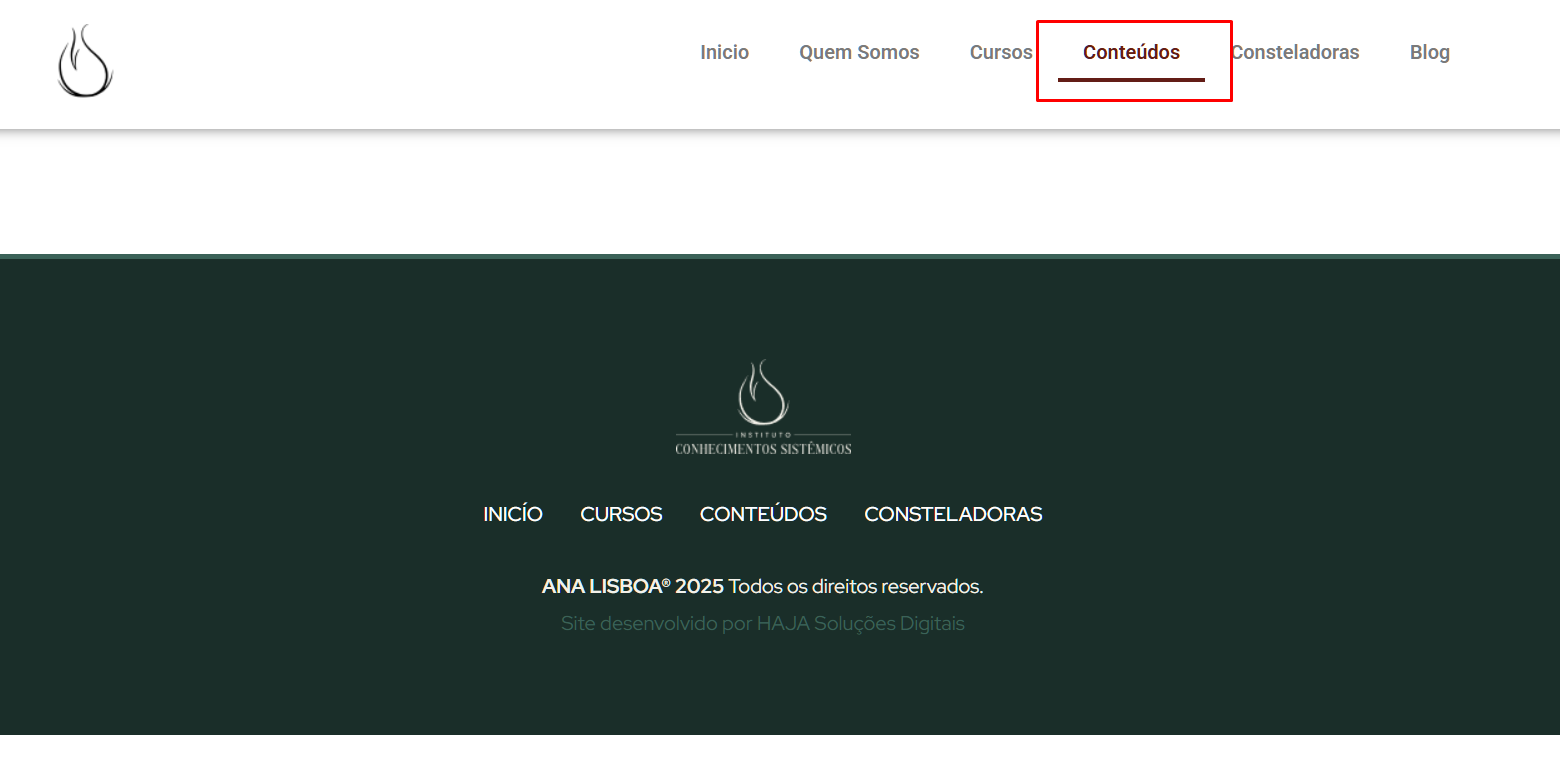This screenshot has width=1560, height=758.
Task: Open the CURSOS footer link
Action: (x=621, y=514)
